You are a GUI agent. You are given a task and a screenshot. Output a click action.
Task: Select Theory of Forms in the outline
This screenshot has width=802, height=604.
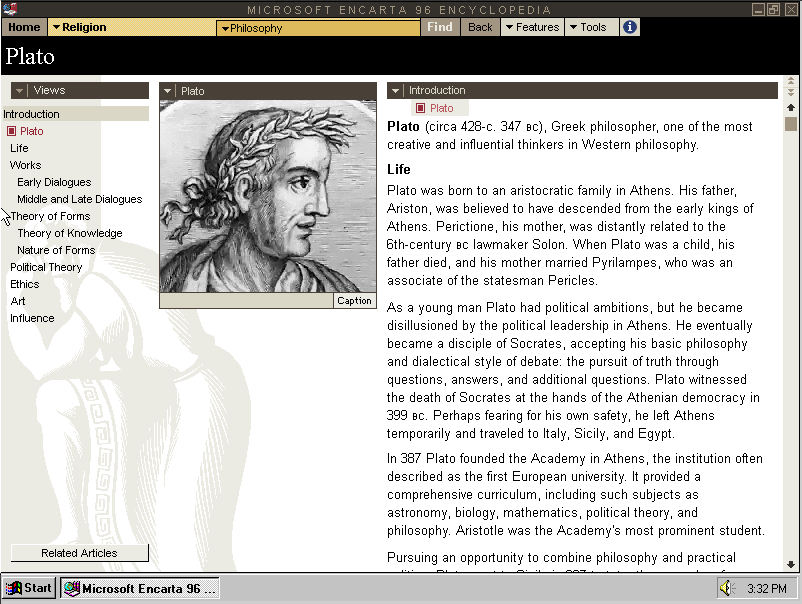coord(50,216)
